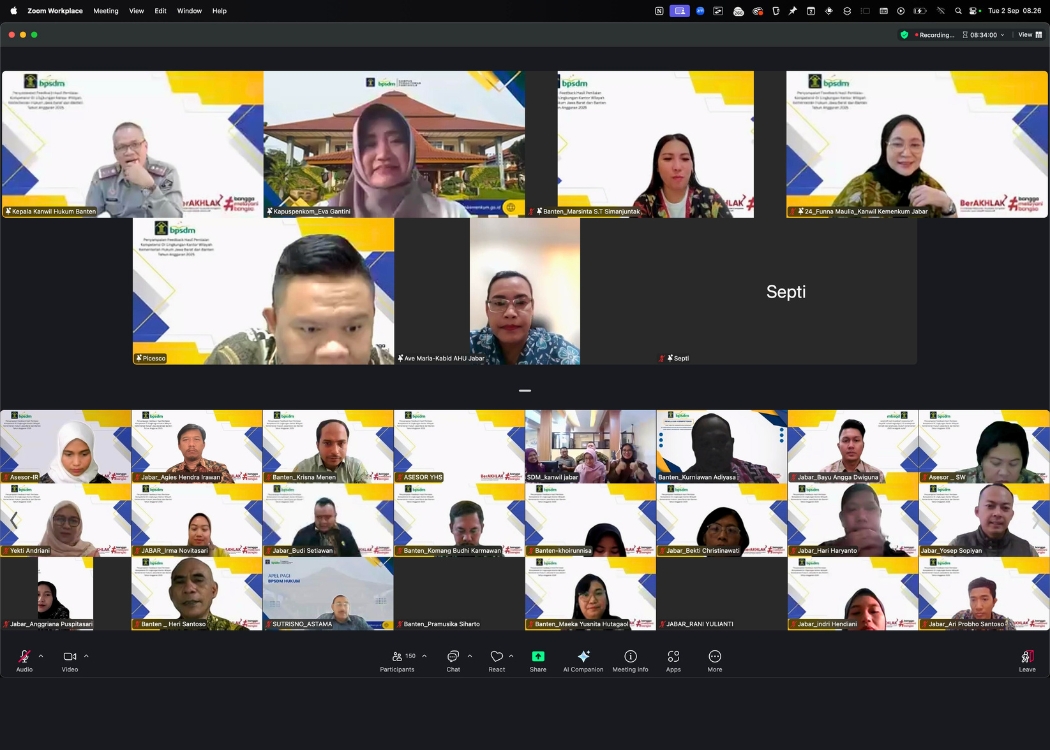Select Asesor _ SW tile
The image size is (1050, 750).
point(984,447)
